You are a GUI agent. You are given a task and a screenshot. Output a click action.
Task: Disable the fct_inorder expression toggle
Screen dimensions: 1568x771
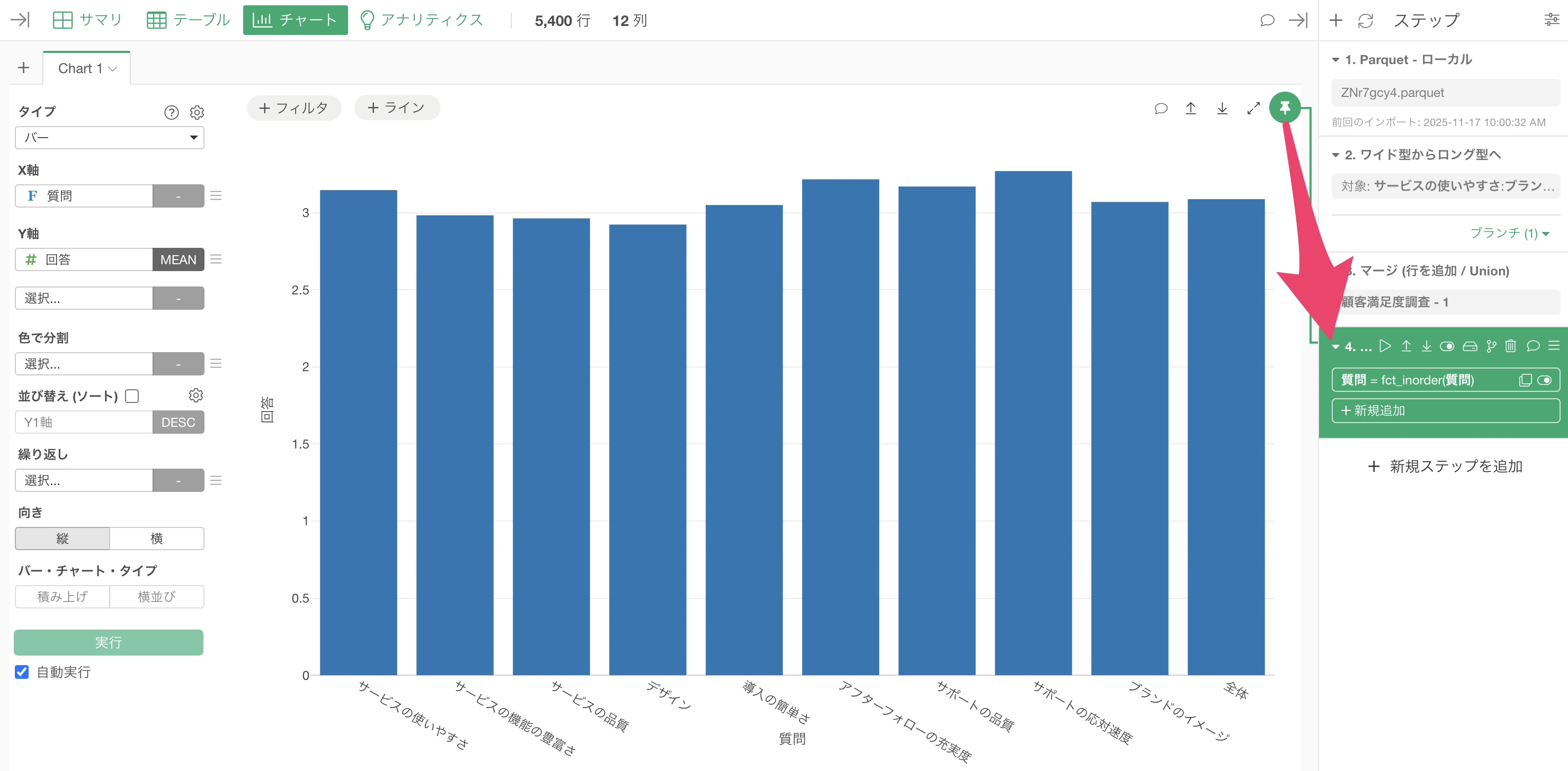coord(1544,380)
